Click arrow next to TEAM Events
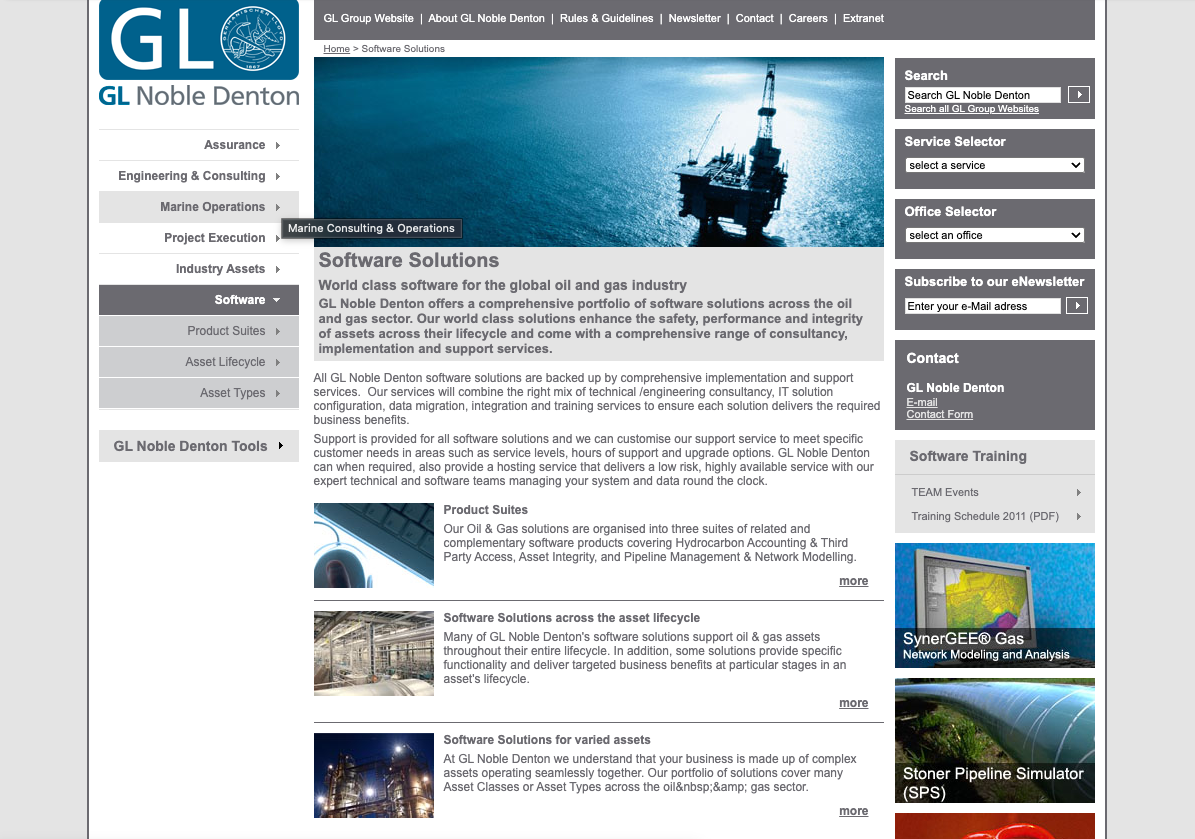The height and width of the screenshot is (839, 1195). [1078, 493]
